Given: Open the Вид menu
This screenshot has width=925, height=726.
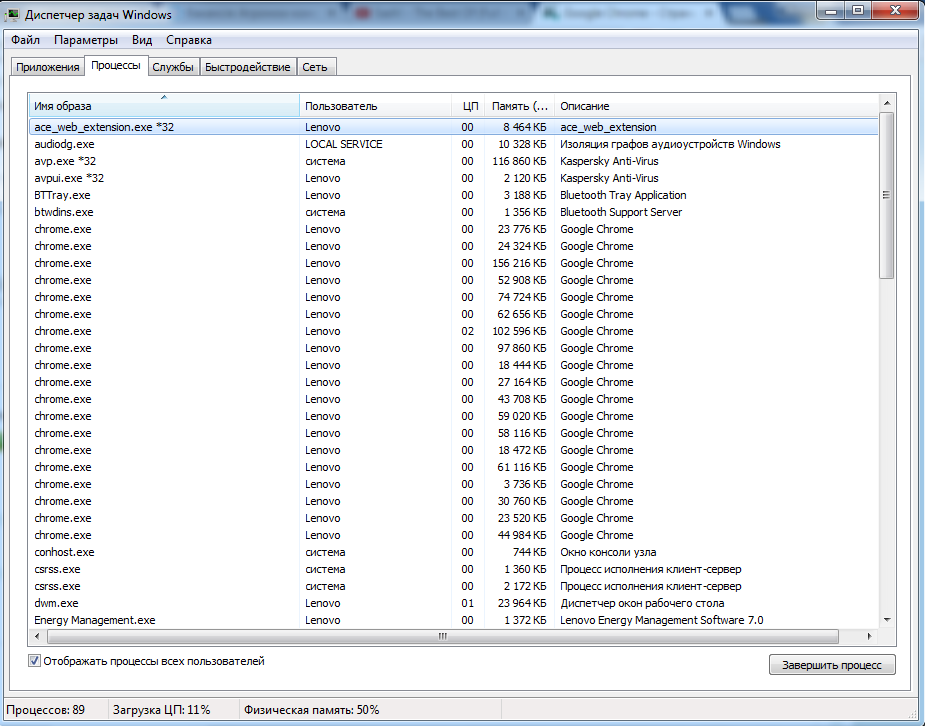Looking at the screenshot, I should coord(142,40).
